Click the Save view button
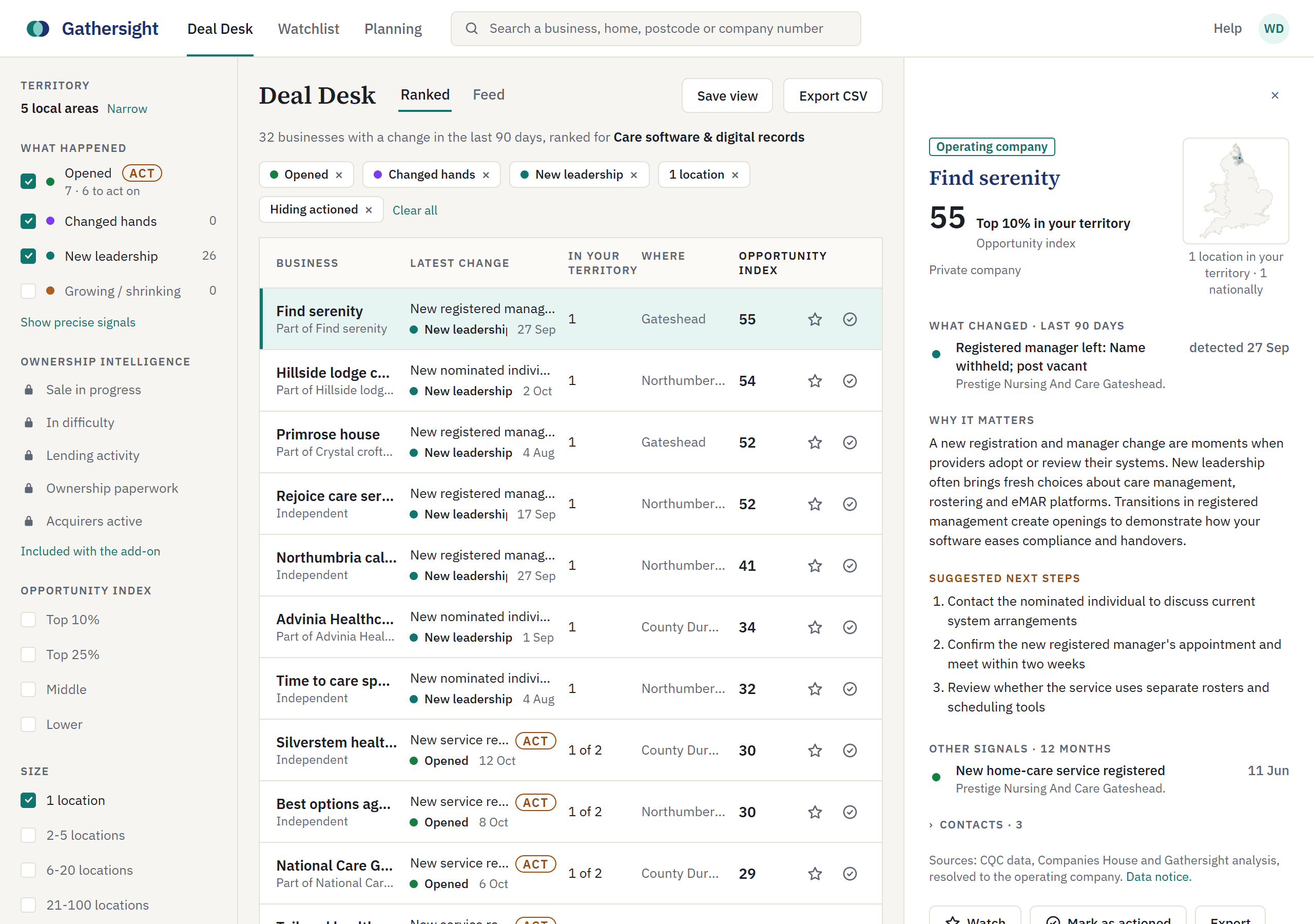The image size is (1314, 924). [727, 95]
